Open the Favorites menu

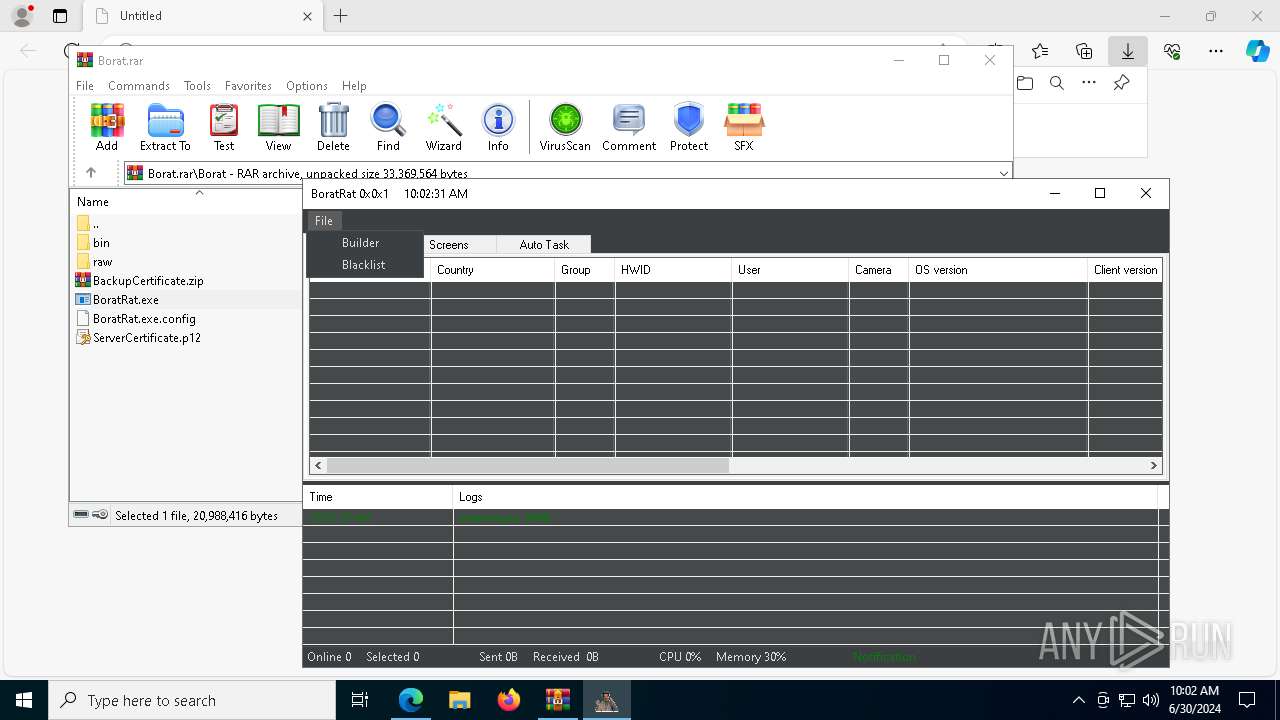point(248,86)
